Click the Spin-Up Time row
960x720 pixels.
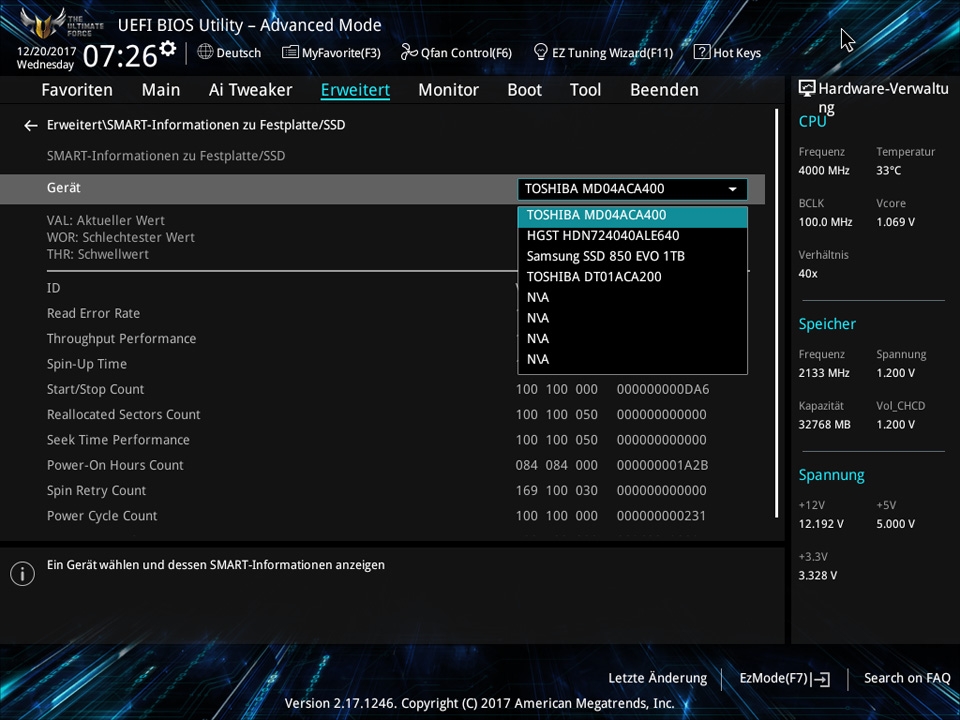pyautogui.click(x=87, y=364)
